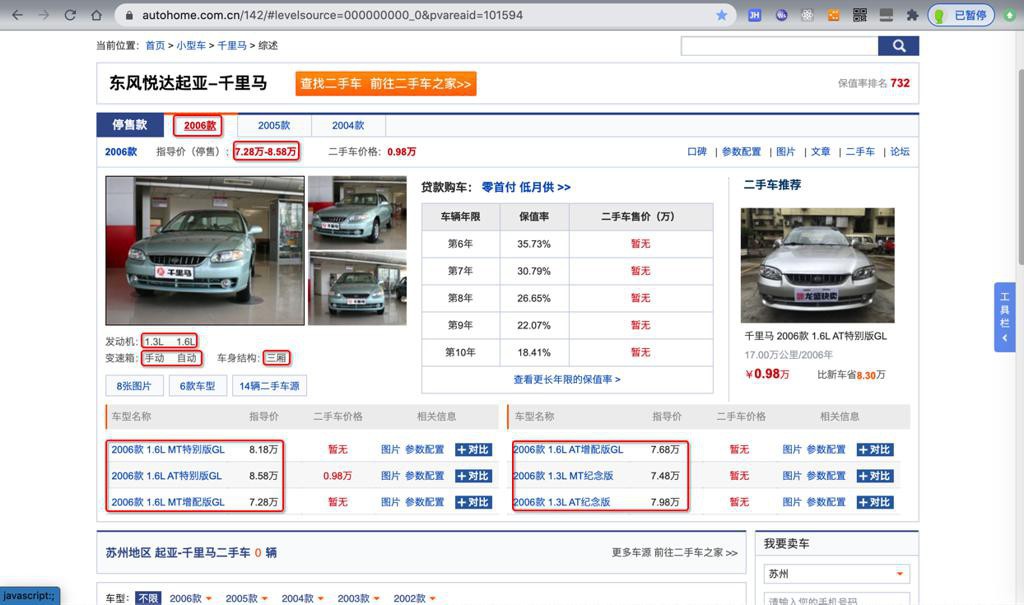Open the 口碑 section link
This screenshot has height=605, width=1024.
(x=697, y=152)
